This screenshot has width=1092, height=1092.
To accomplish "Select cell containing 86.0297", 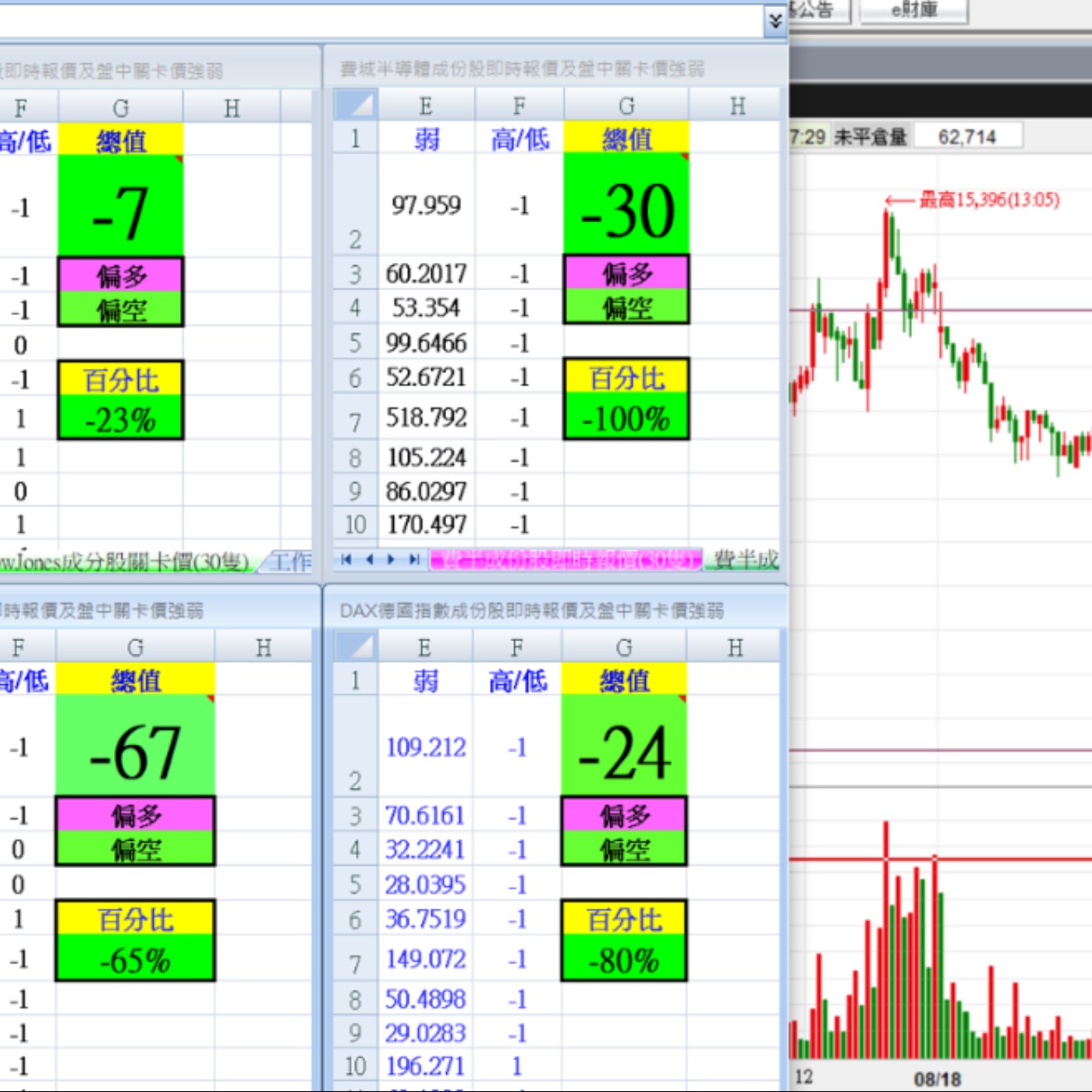I will coord(426,491).
